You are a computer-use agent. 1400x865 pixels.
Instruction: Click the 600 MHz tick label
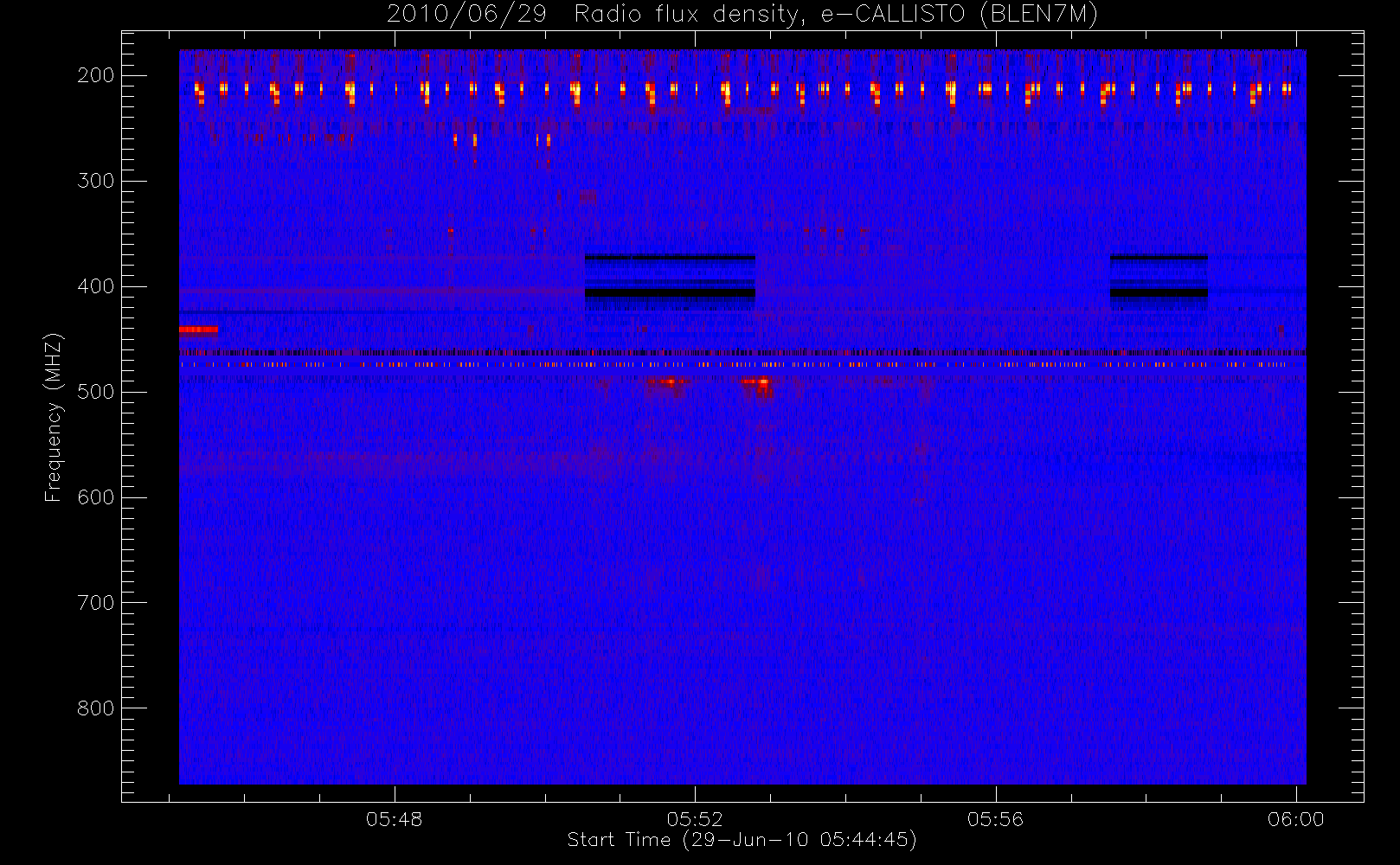click(96, 497)
